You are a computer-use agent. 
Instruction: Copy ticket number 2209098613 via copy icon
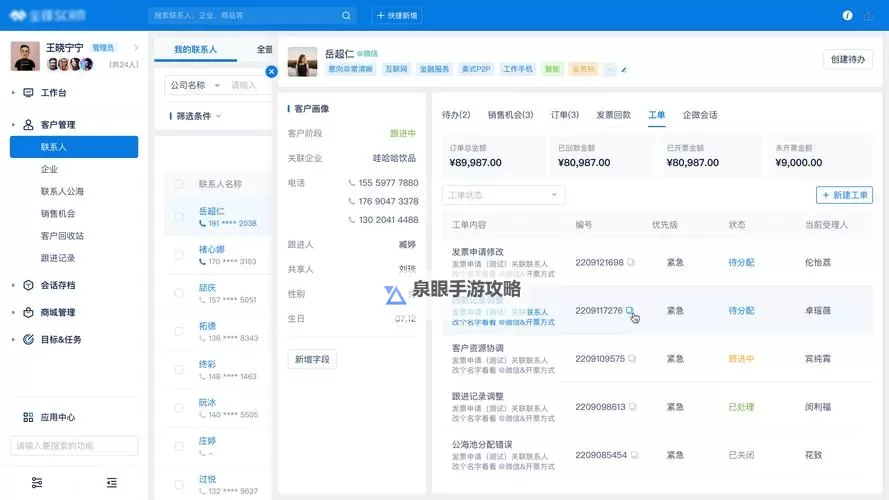point(633,407)
